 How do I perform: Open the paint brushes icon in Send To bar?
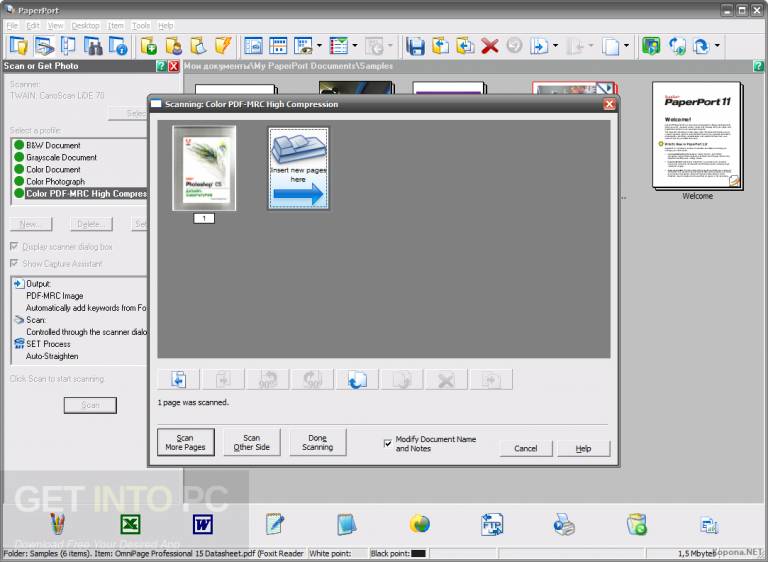click(x=58, y=524)
